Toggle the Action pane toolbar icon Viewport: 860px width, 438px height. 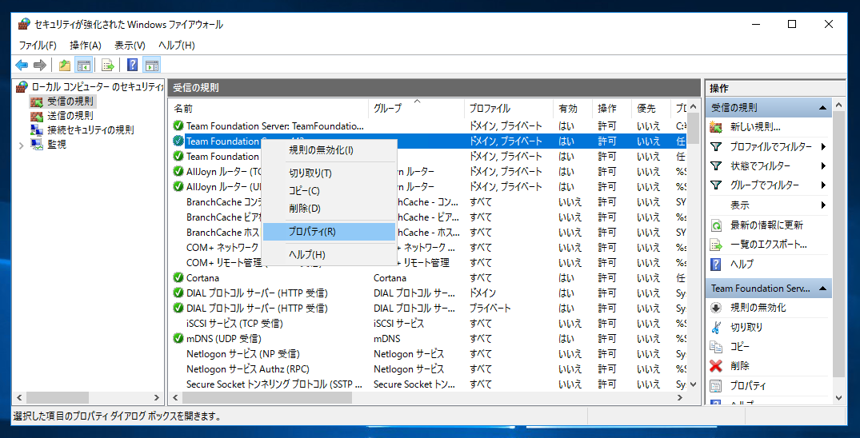click(151, 65)
